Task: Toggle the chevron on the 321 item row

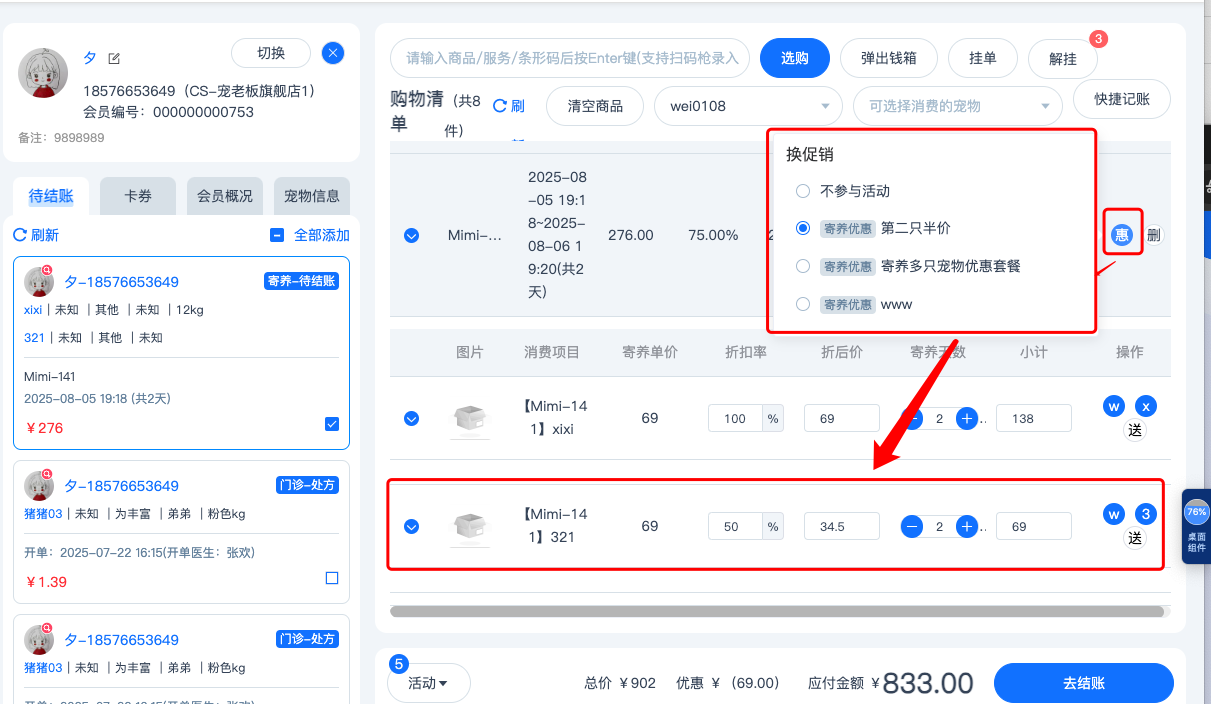Action: point(411,526)
